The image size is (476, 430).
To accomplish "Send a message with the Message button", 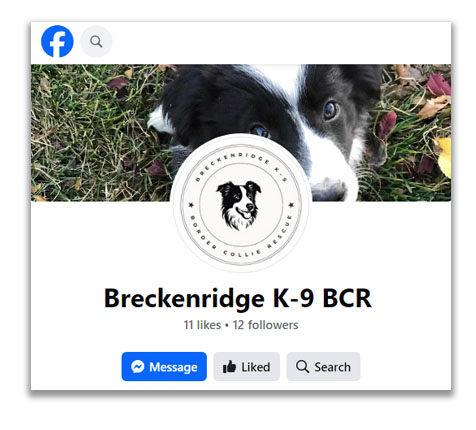I will pos(164,367).
